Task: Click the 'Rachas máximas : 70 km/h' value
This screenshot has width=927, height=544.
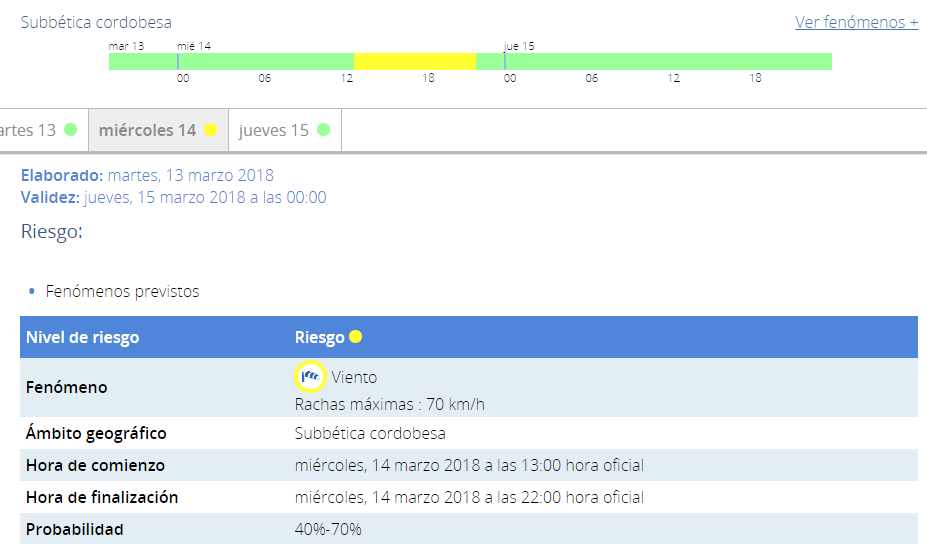Action: point(390,404)
